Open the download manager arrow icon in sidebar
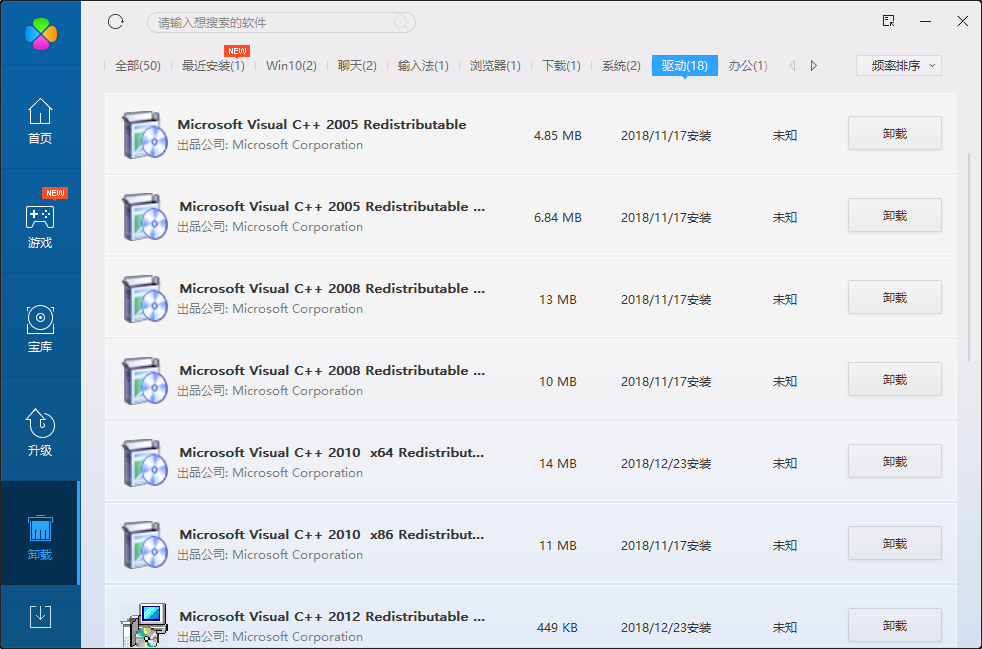The width and height of the screenshot is (982, 649). [40, 616]
